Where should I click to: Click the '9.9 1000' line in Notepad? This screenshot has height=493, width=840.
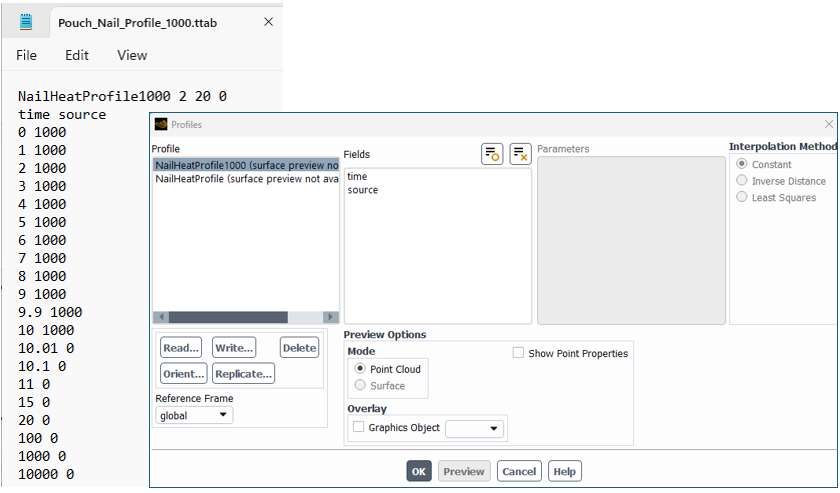coord(50,312)
